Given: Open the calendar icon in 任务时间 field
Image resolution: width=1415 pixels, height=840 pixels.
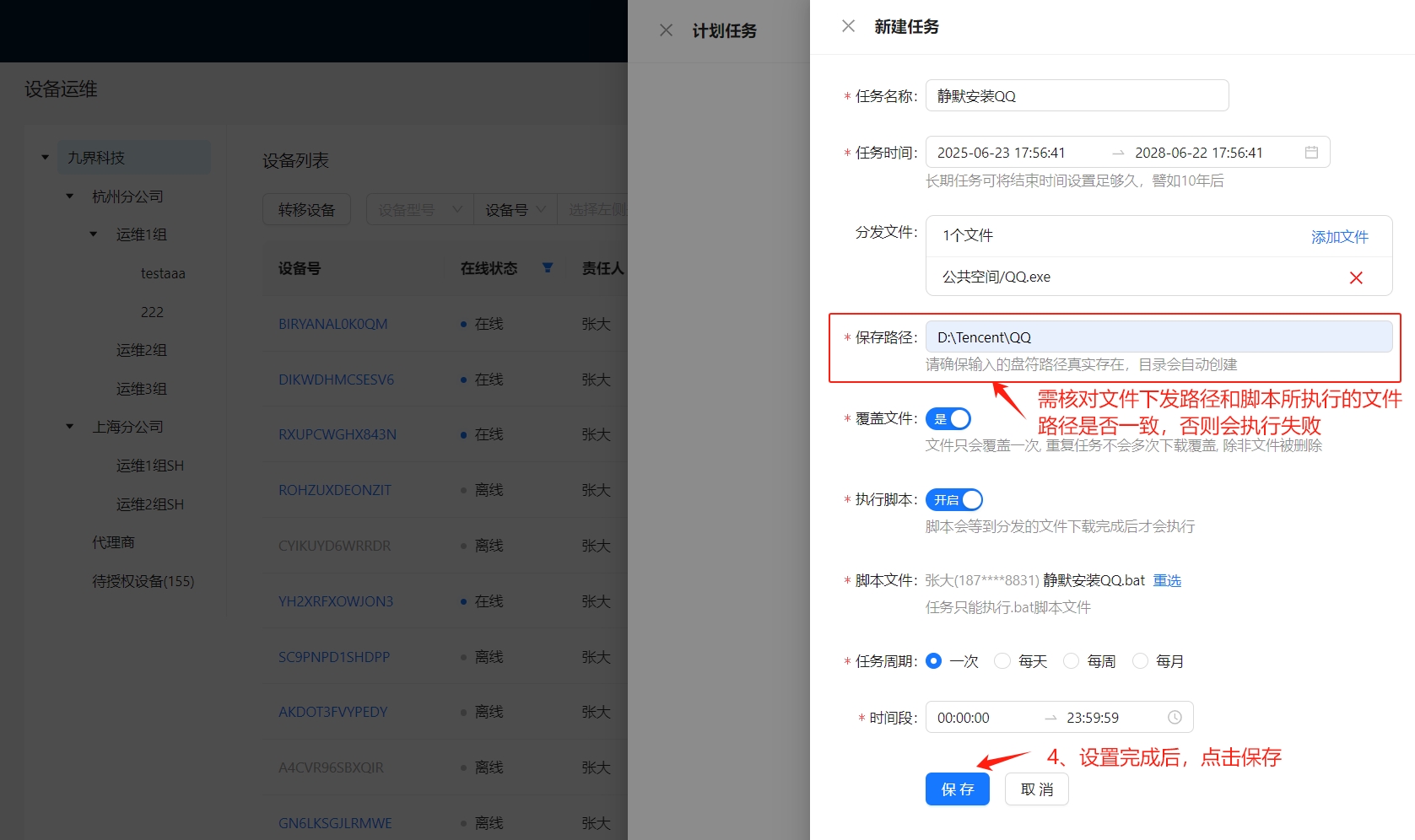Looking at the screenshot, I should 1311,153.
